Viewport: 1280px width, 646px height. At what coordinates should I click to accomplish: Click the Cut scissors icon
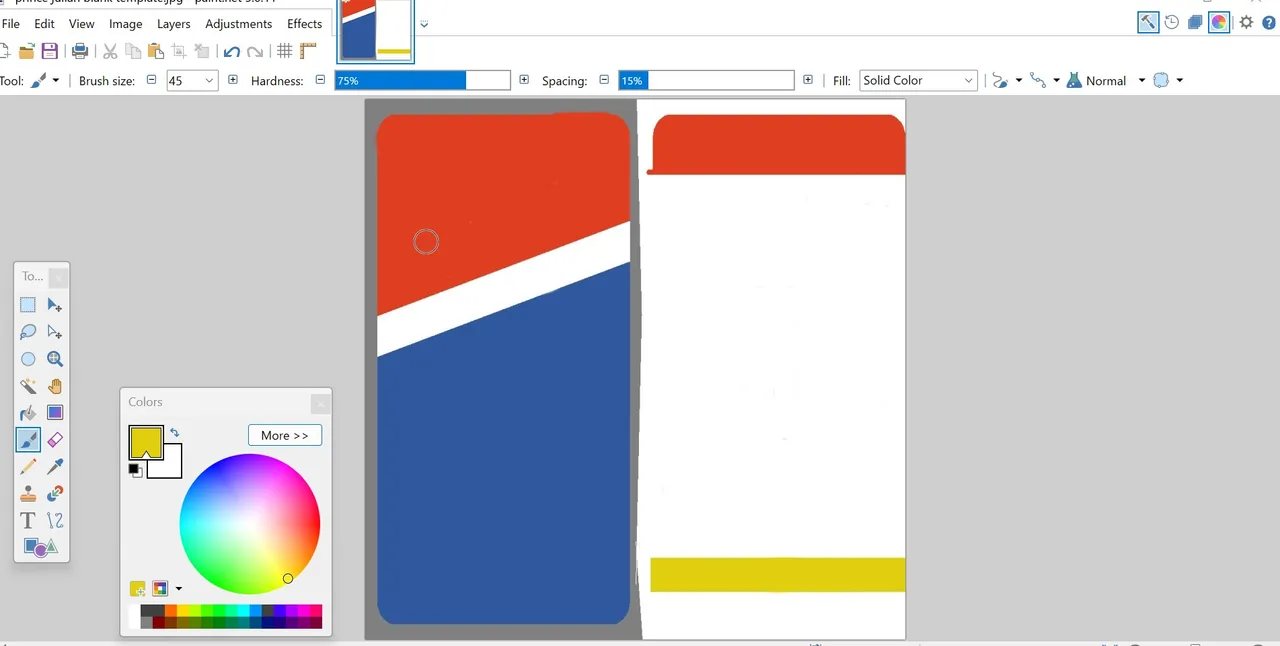coord(110,51)
